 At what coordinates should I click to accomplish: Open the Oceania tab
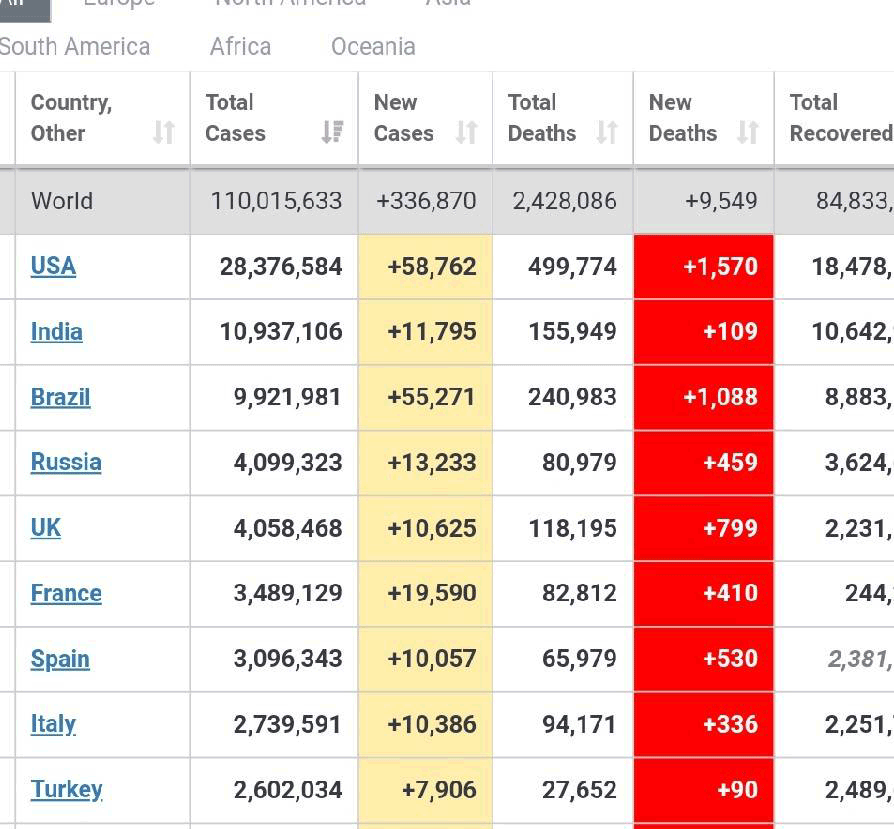point(373,47)
